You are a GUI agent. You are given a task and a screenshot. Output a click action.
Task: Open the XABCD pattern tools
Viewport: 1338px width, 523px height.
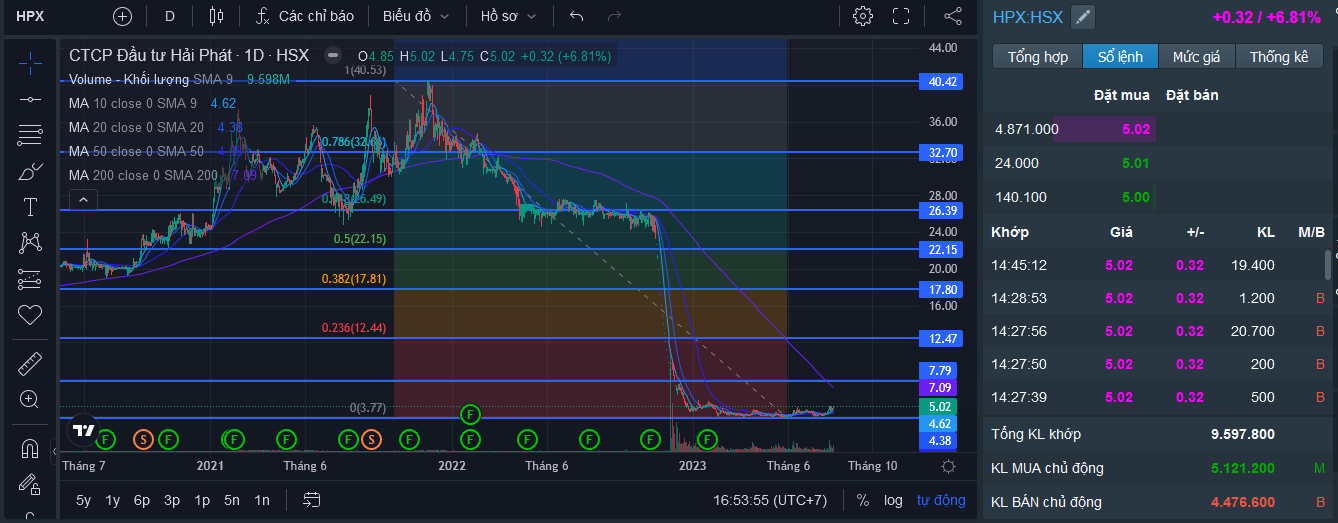pos(30,243)
